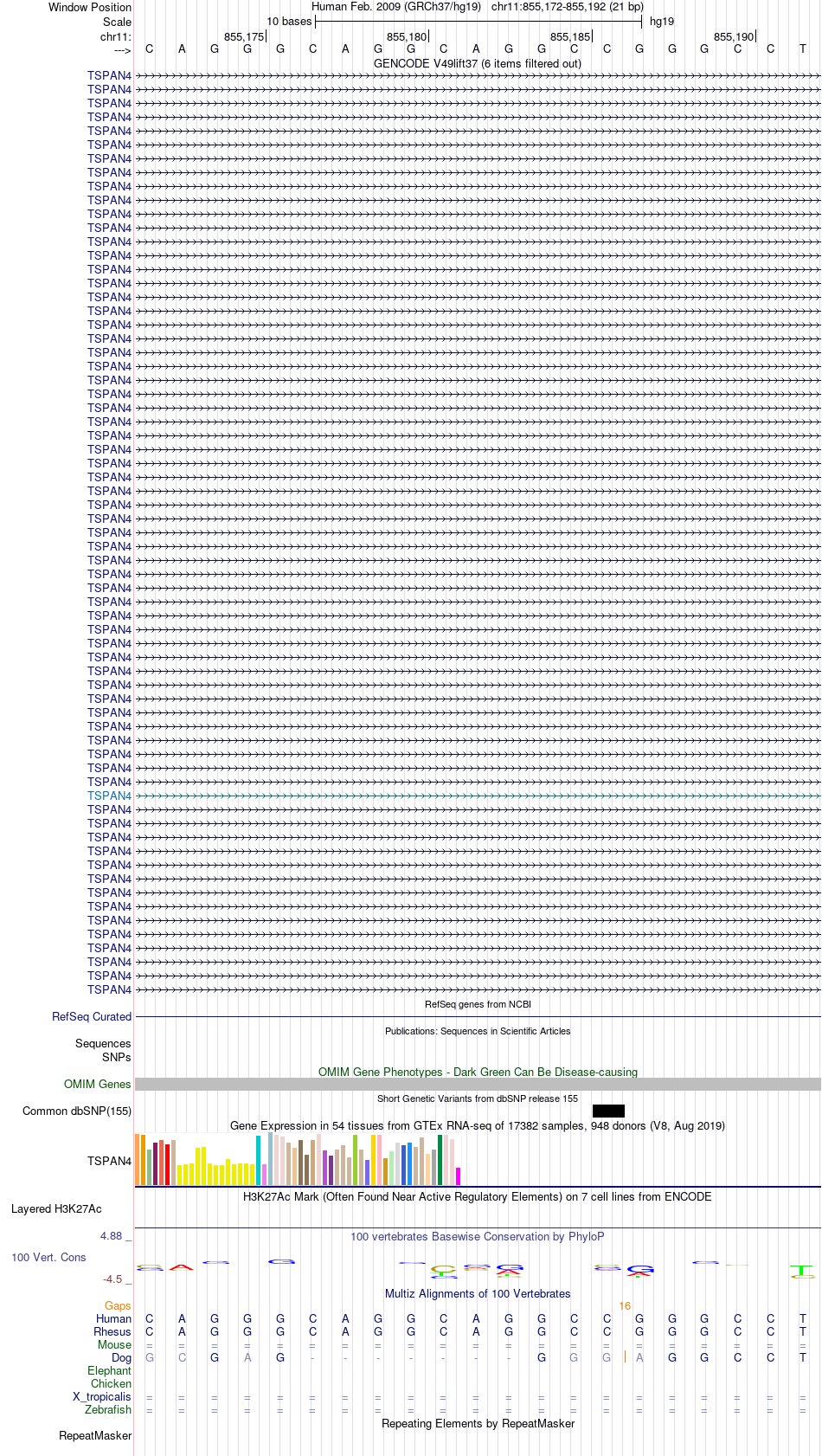Screen dimensions: 822x1456
Task: Select the Human alignment row label
Action: click(113, 1318)
